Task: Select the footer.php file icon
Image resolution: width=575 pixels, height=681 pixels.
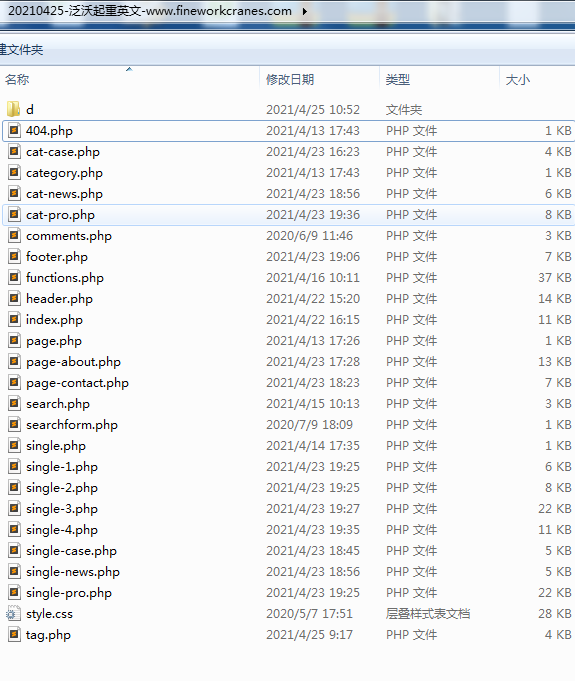Action: [x=14, y=256]
